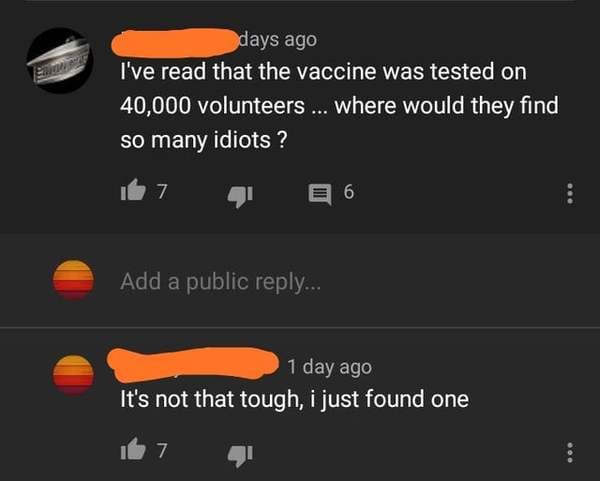Like the vaccine volunteers comment

click(133, 190)
